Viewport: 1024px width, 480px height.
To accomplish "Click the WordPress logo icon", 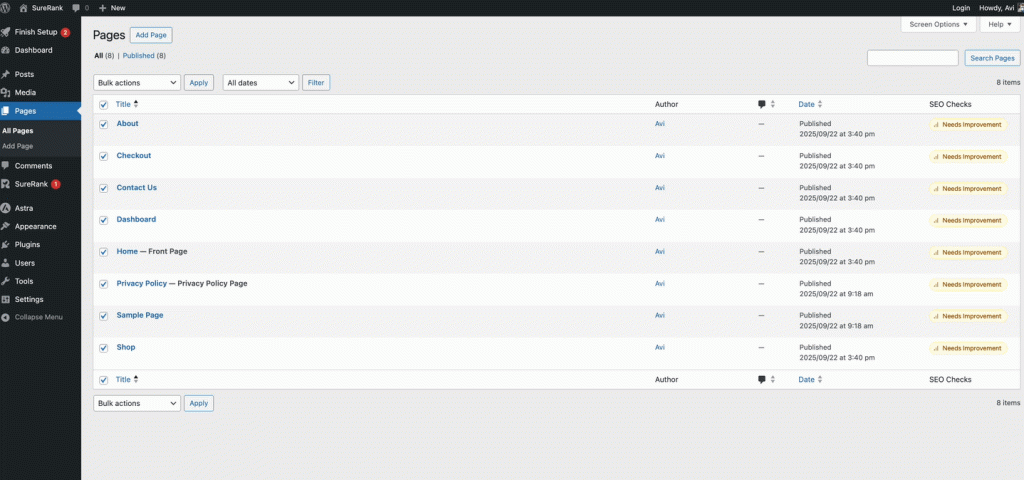I will coord(7,7).
